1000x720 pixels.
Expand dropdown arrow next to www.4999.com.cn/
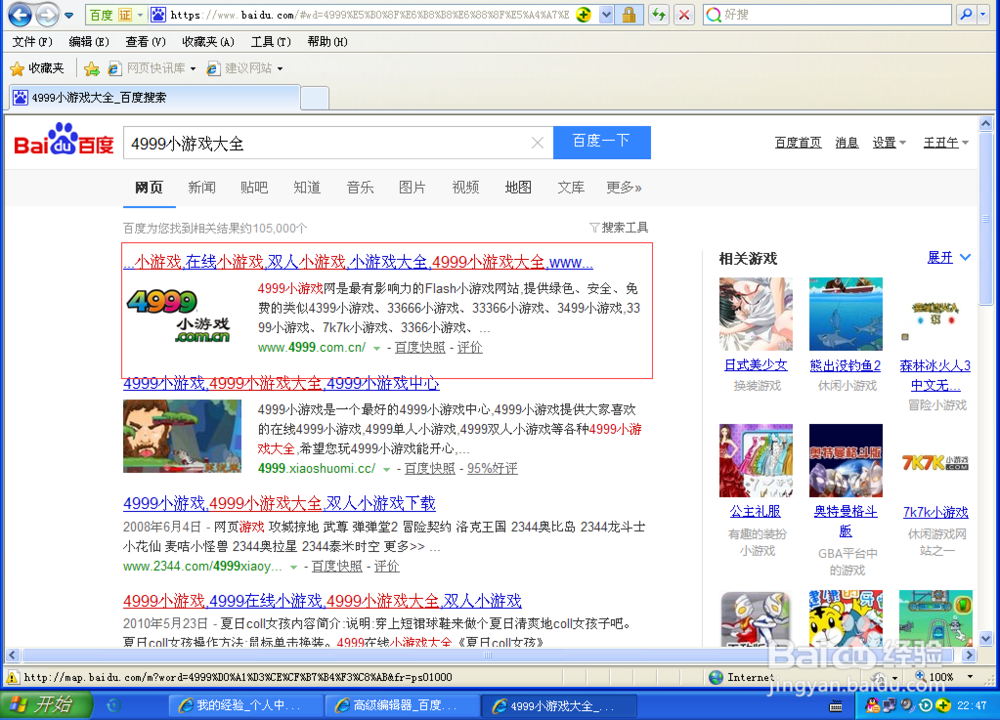point(376,348)
